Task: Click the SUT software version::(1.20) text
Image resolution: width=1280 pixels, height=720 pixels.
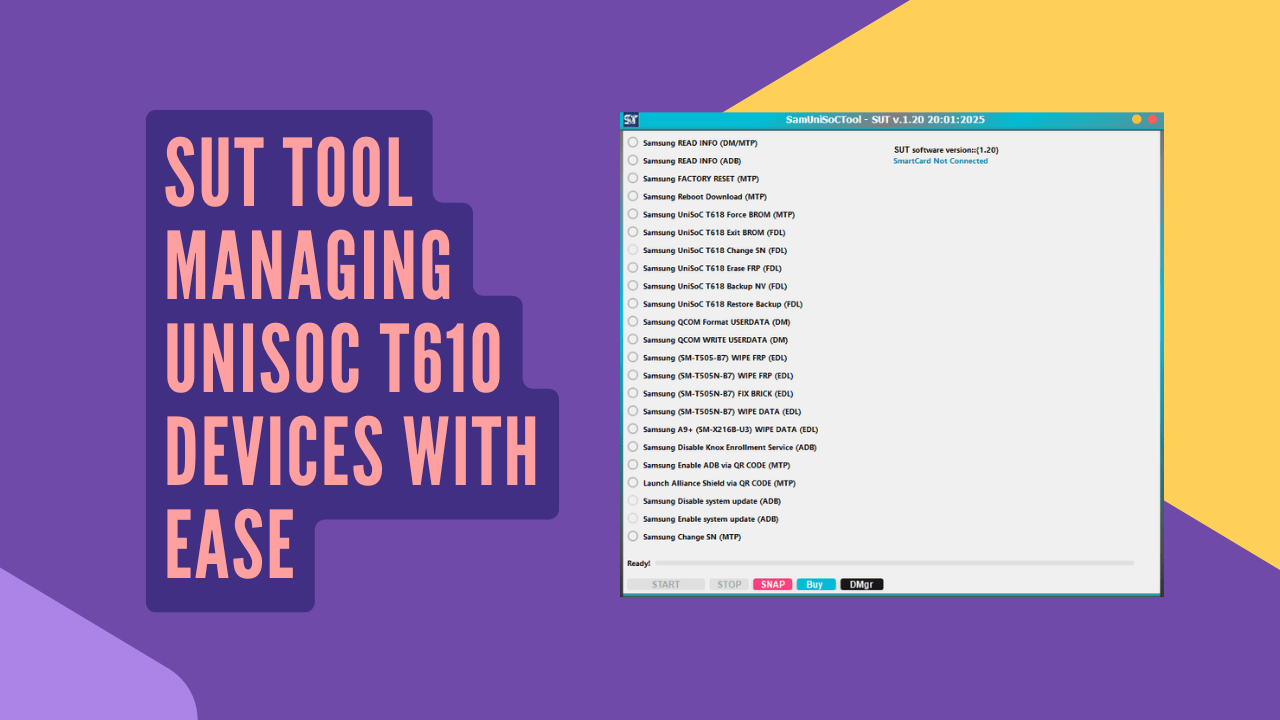Action: click(946, 150)
